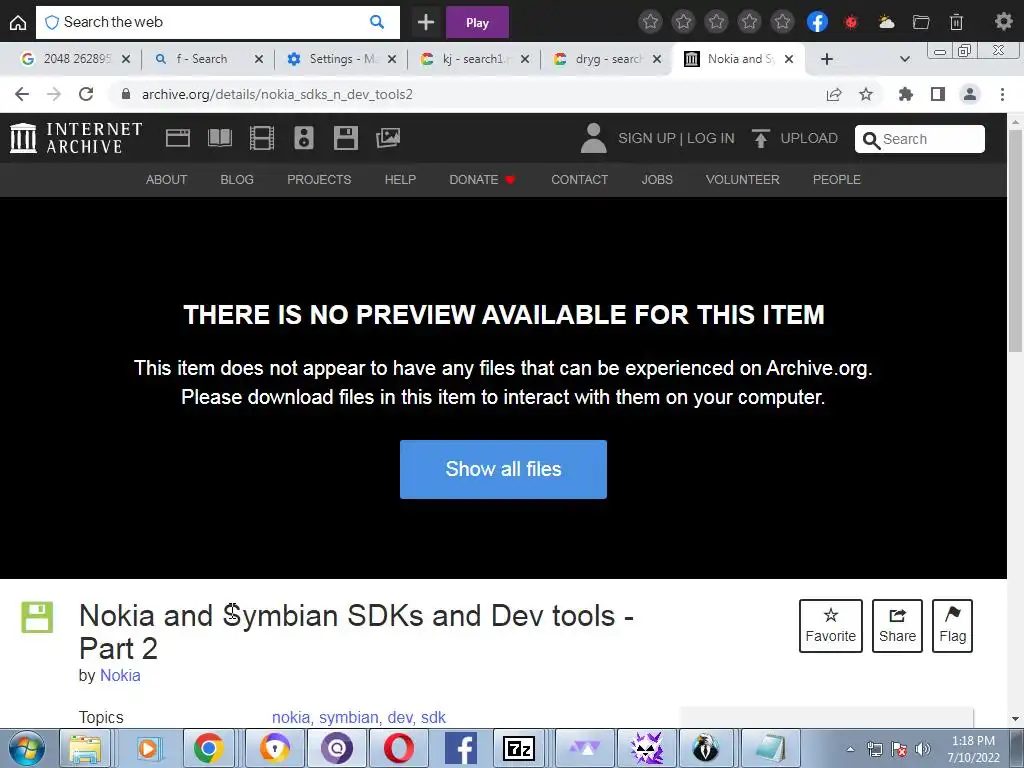Click the Internet Archive Search field
The width and height of the screenshot is (1024, 768).
click(x=920, y=139)
